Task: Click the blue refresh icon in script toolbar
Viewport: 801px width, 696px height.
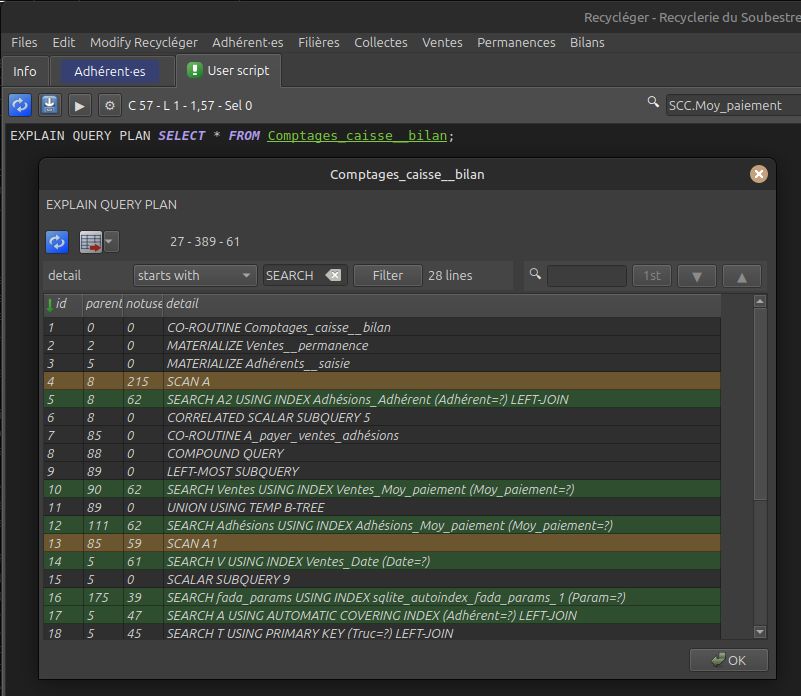Action: tap(20, 105)
